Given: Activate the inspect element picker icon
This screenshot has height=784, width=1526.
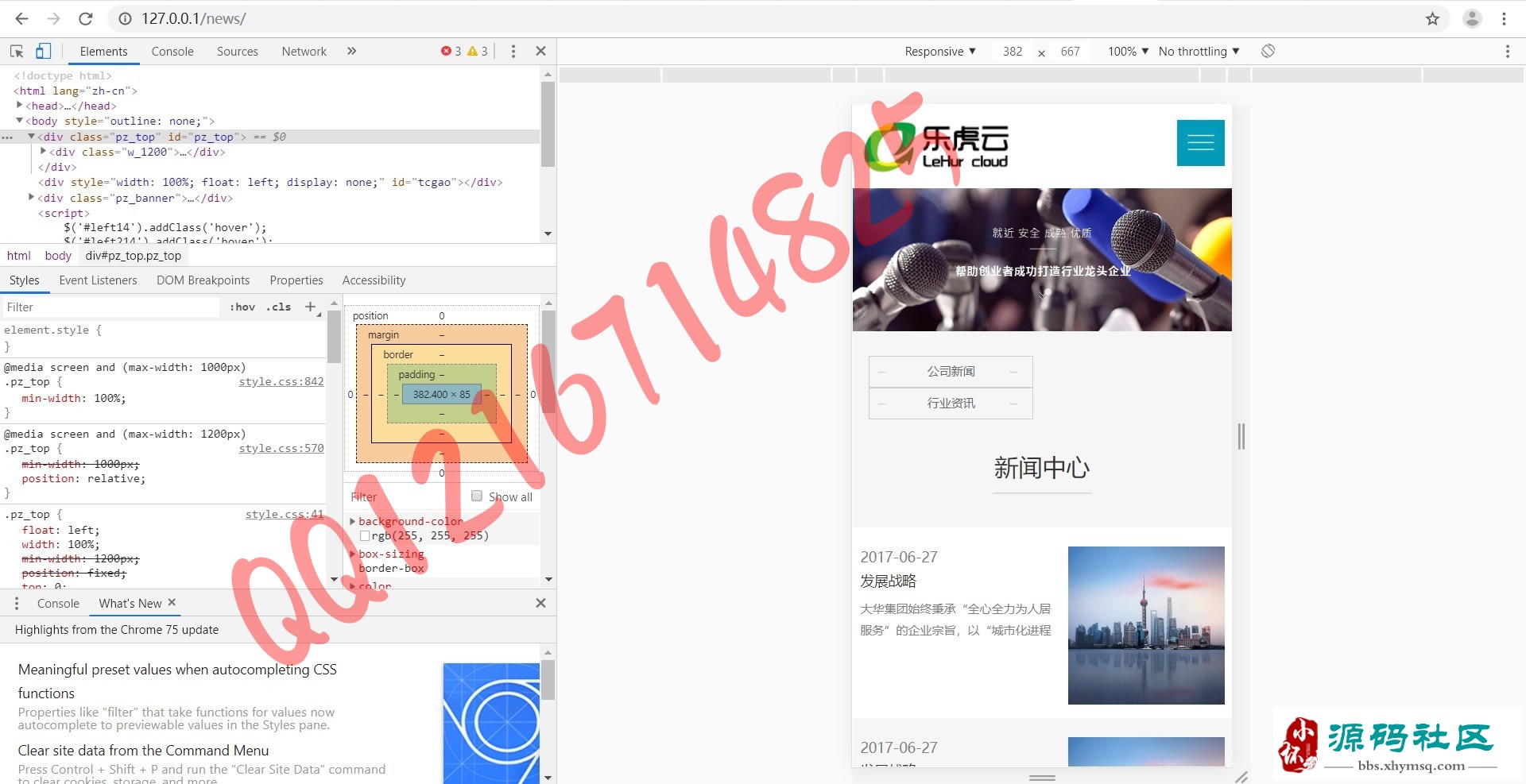Looking at the screenshot, I should click(x=17, y=52).
